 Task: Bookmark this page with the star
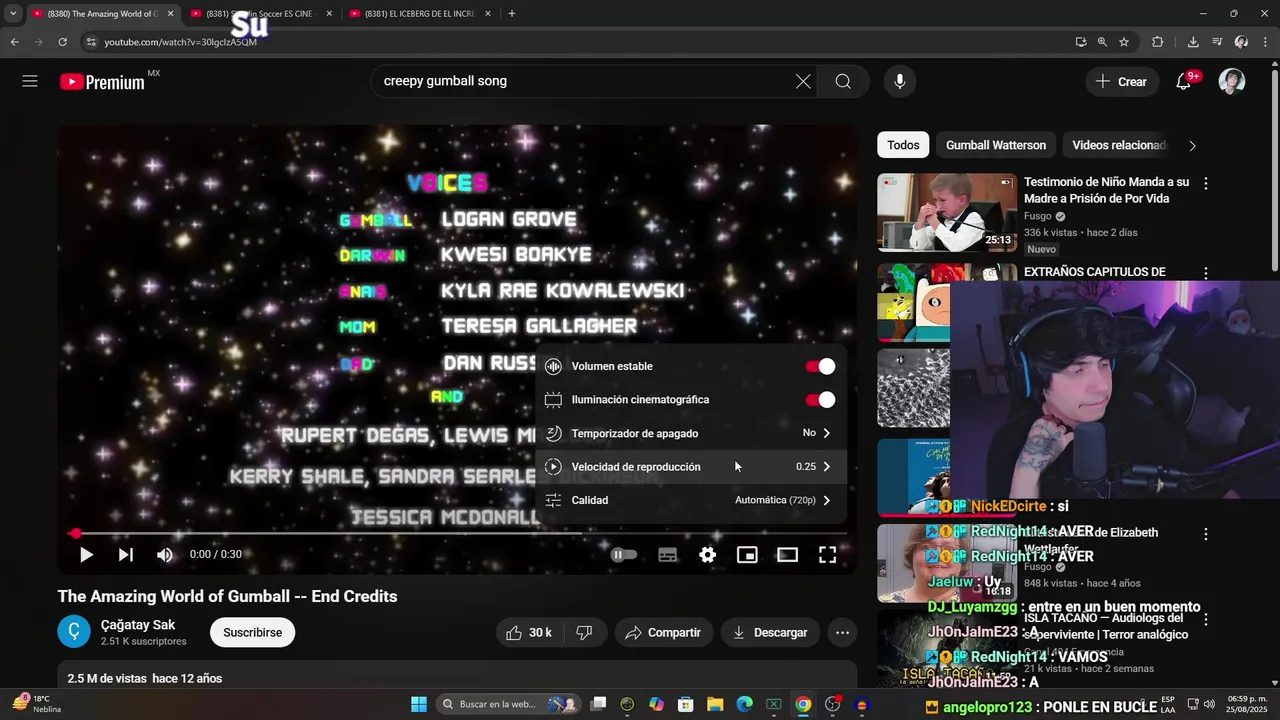[1124, 42]
